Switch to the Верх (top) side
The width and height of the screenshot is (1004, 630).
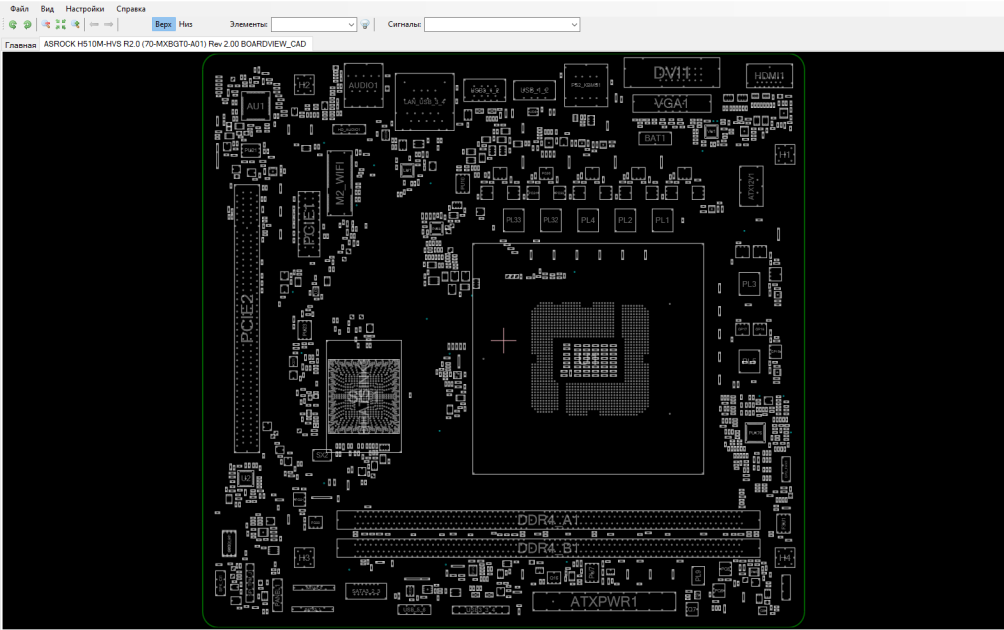click(x=163, y=24)
